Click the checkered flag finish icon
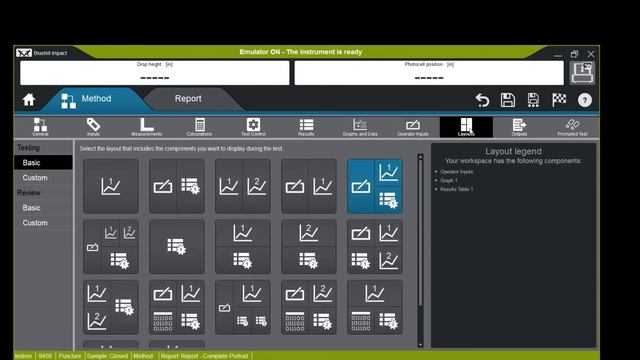 point(559,100)
